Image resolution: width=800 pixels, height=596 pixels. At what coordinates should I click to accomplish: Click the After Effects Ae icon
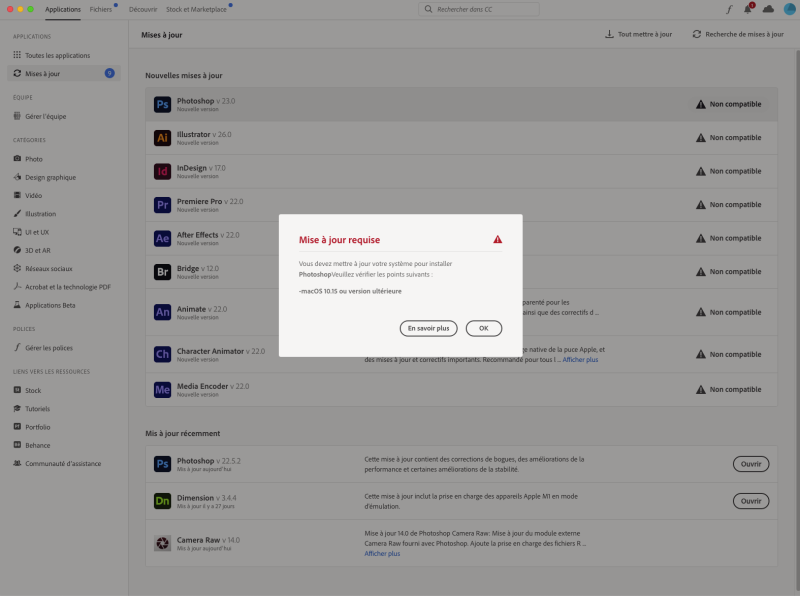coord(162,238)
